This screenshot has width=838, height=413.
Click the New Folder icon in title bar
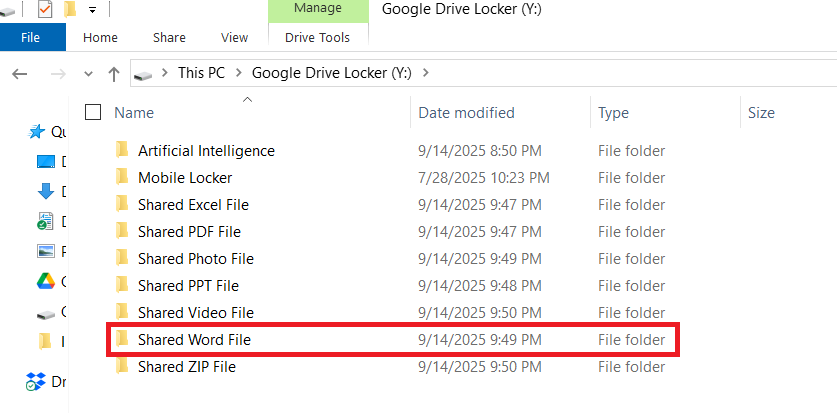coord(70,10)
